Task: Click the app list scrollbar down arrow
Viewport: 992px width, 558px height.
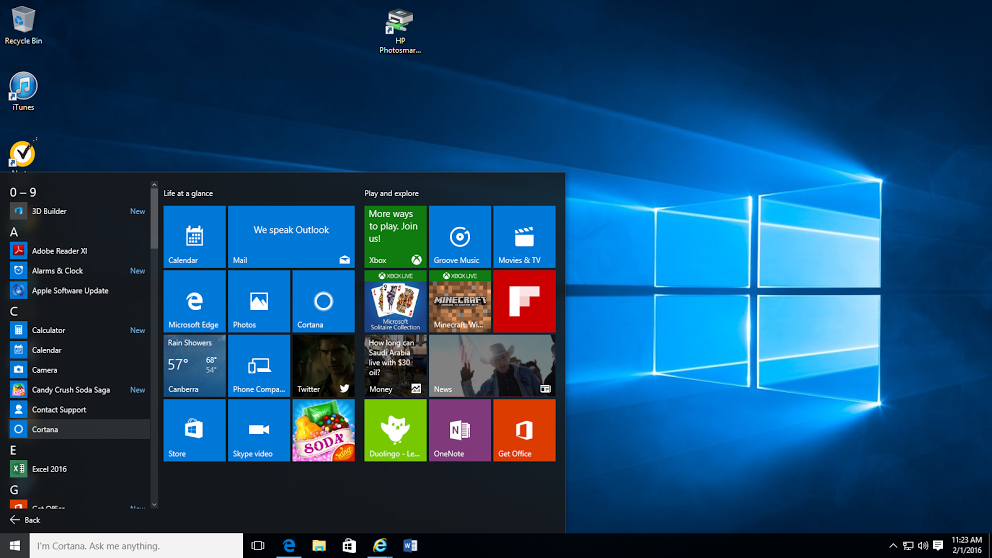Action: tap(154, 505)
